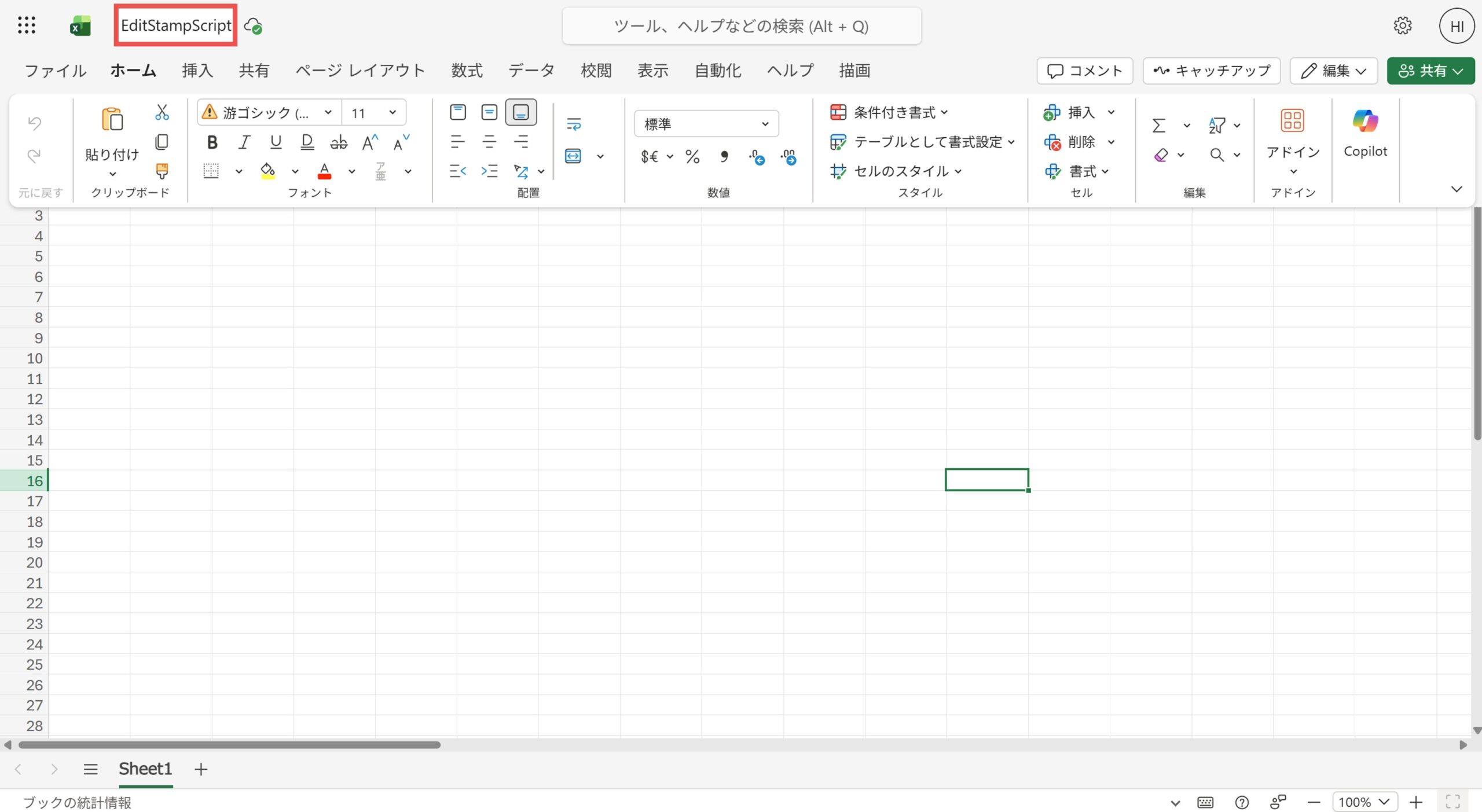Switch to the データ ribbon tab
The height and width of the screenshot is (812, 1482).
coord(531,70)
